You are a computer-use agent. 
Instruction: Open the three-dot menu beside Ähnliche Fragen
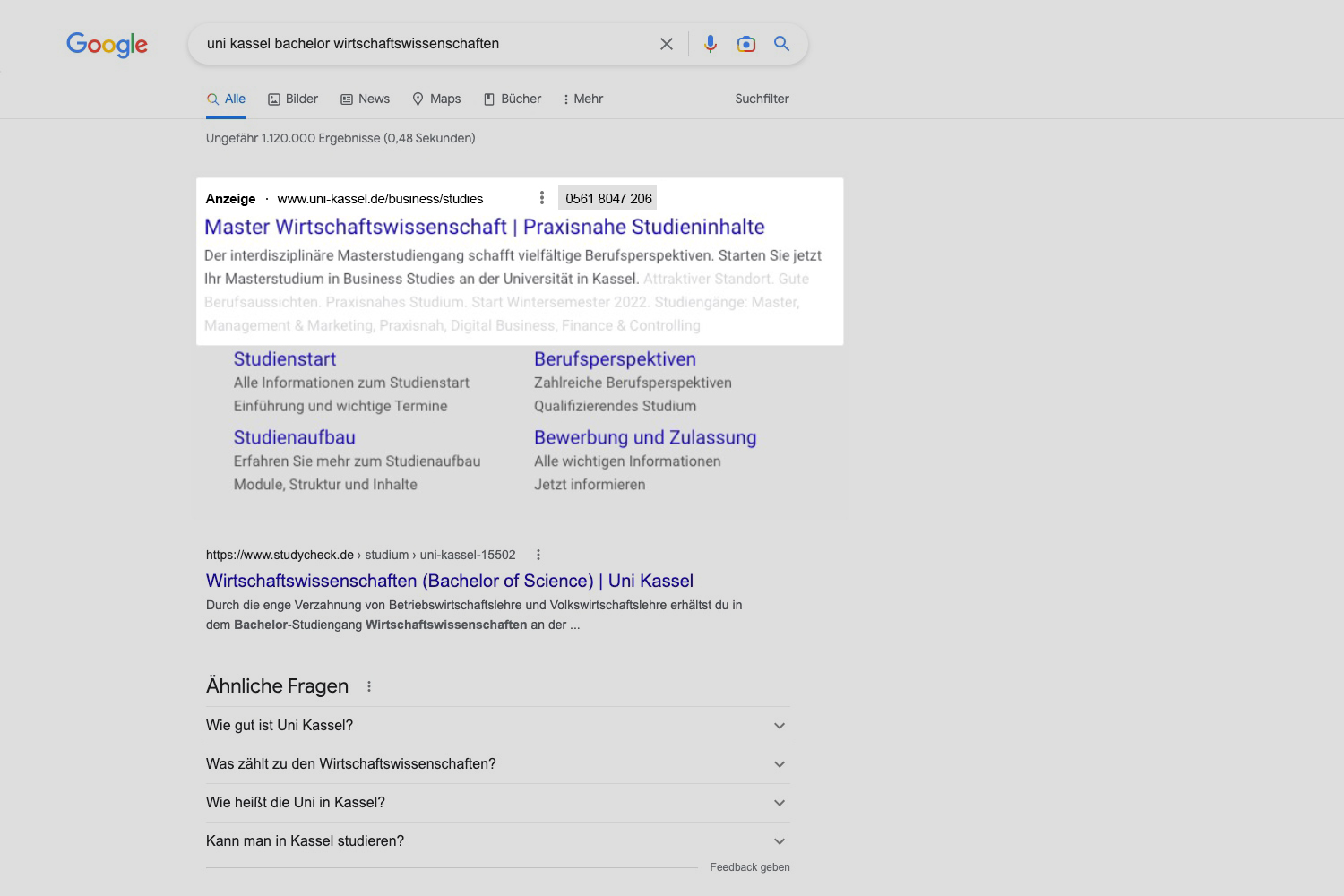pyautogui.click(x=369, y=686)
